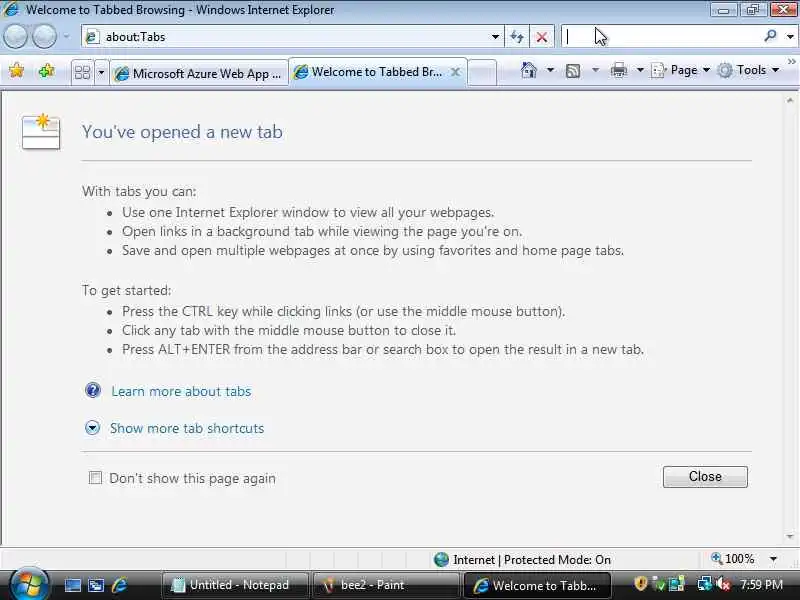The image size is (800, 600).
Task: Click the Internet Protected Mode status
Action: click(x=522, y=560)
